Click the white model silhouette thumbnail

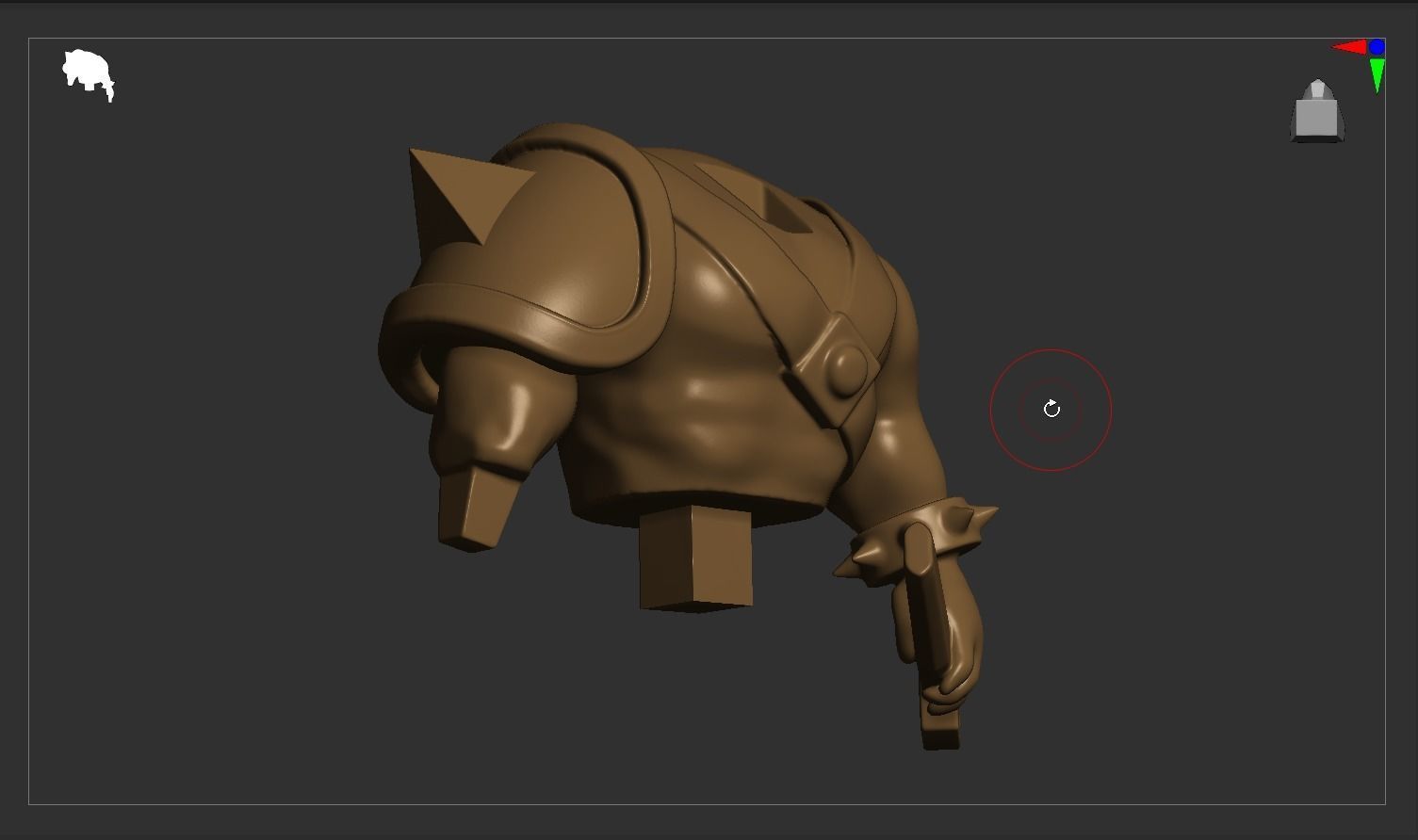point(89,75)
